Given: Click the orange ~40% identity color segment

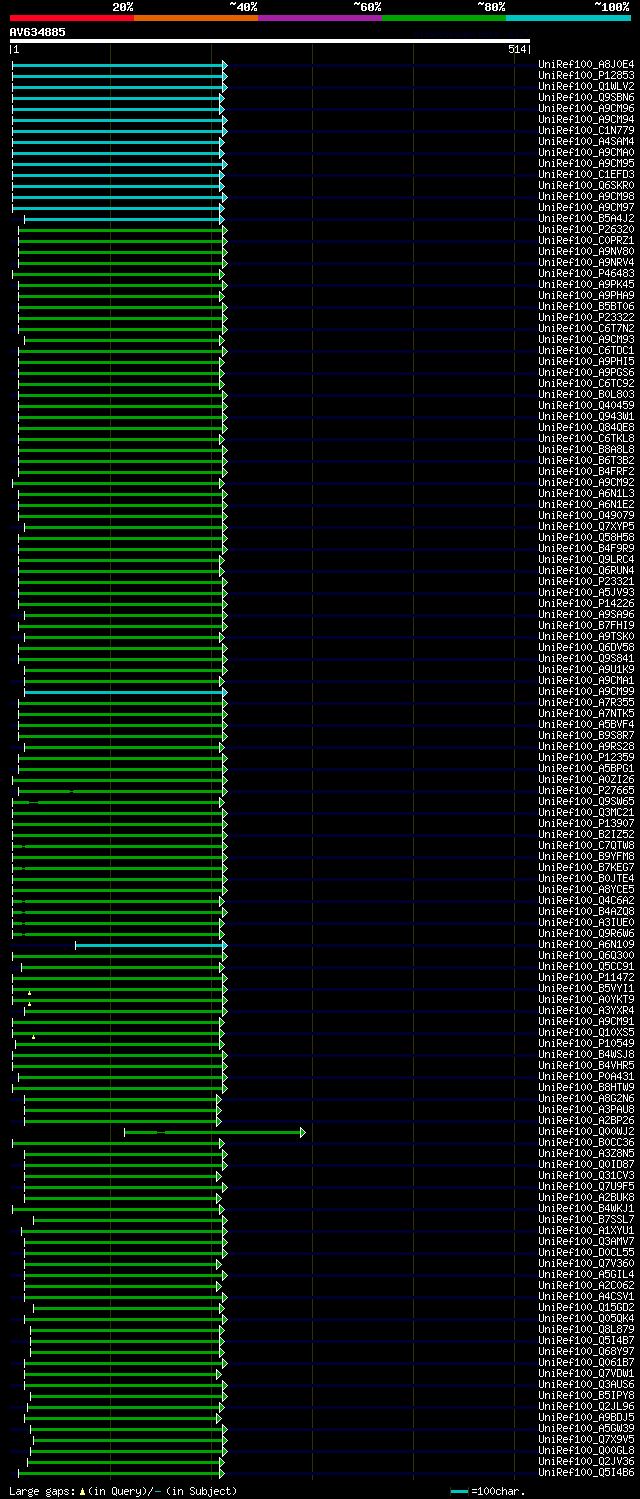Looking at the screenshot, I should pyautogui.click(x=196, y=17).
